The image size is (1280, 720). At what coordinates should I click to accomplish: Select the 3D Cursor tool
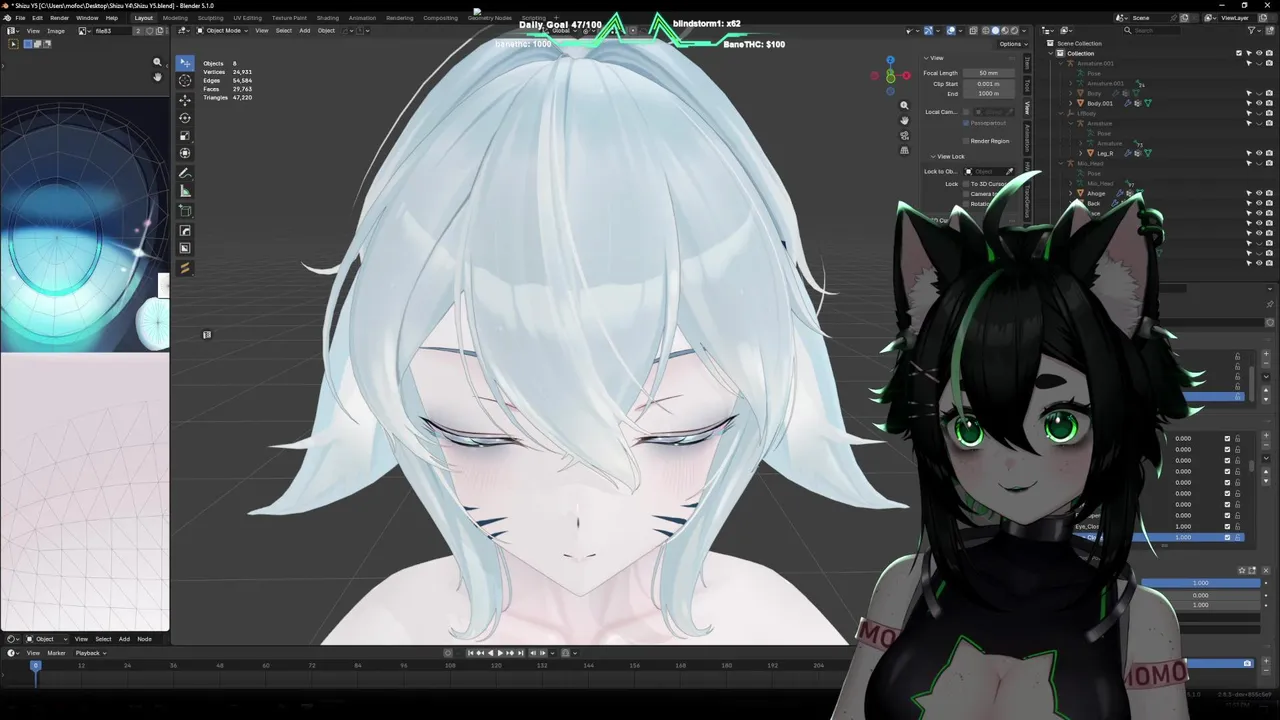[x=185, y=81]
